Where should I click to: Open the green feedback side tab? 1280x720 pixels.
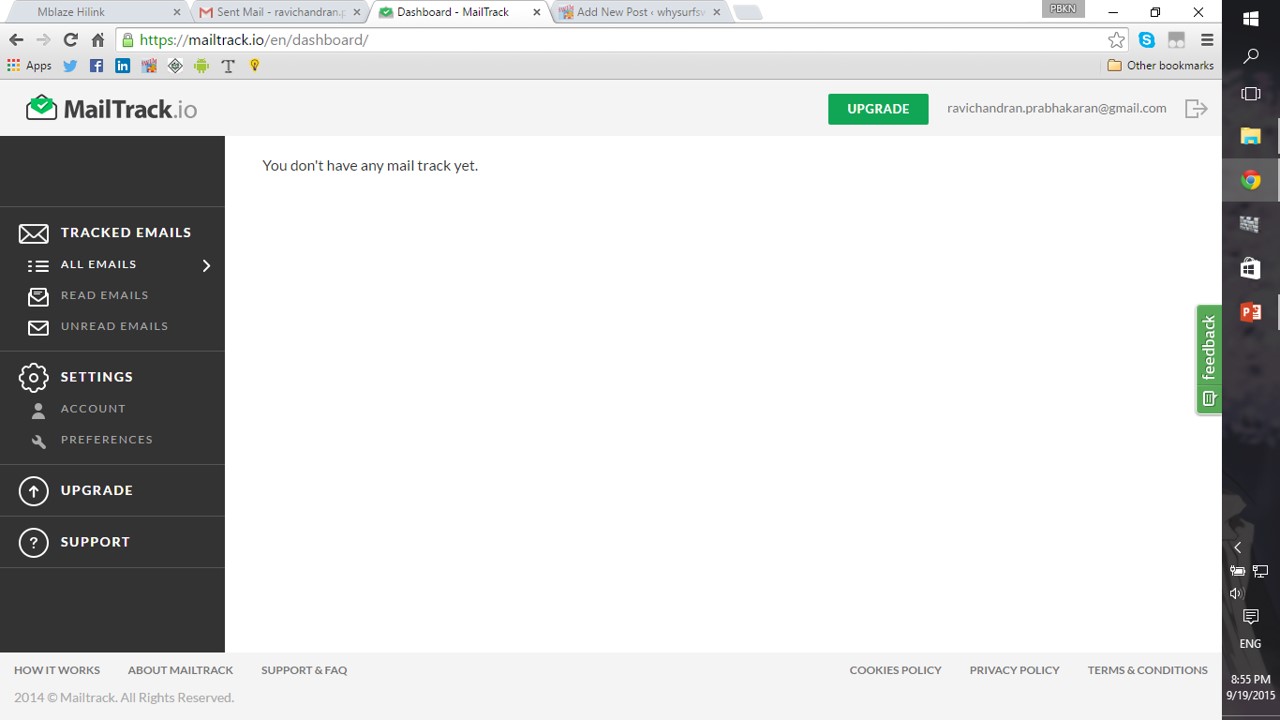click(1209, 359)
